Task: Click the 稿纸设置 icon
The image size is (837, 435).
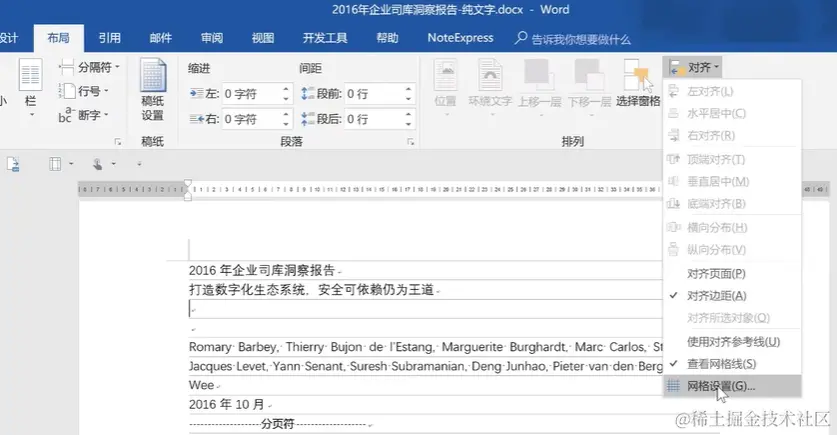Action: (x=152, y=90)
